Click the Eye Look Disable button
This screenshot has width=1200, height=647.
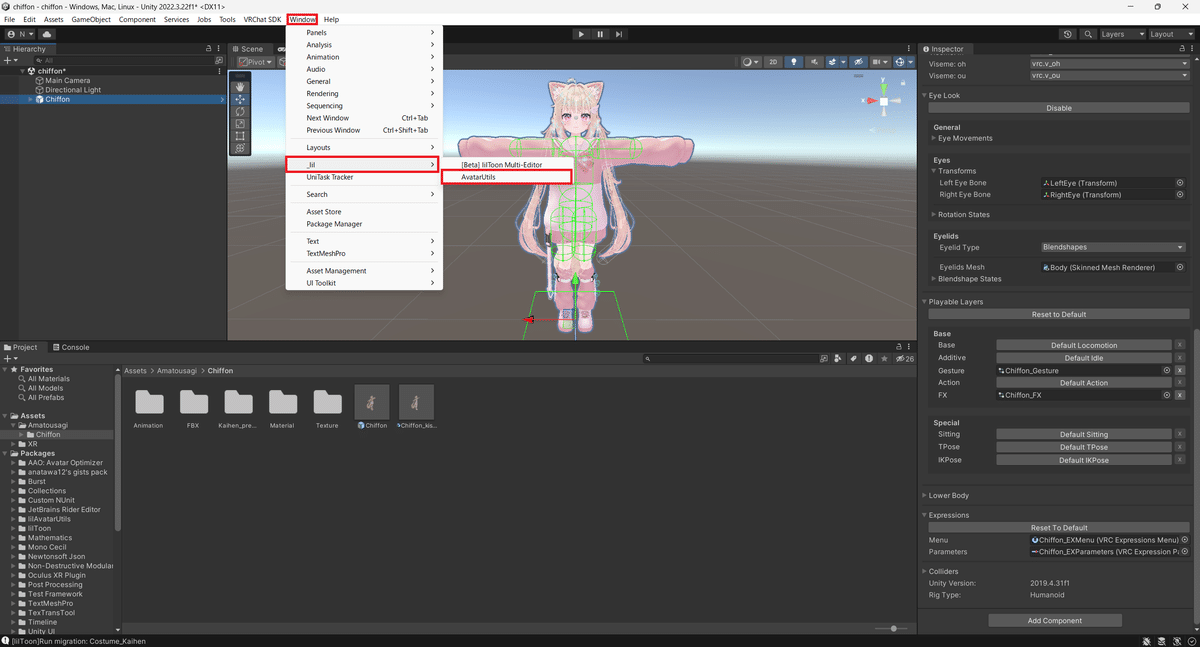point(1059,108)
